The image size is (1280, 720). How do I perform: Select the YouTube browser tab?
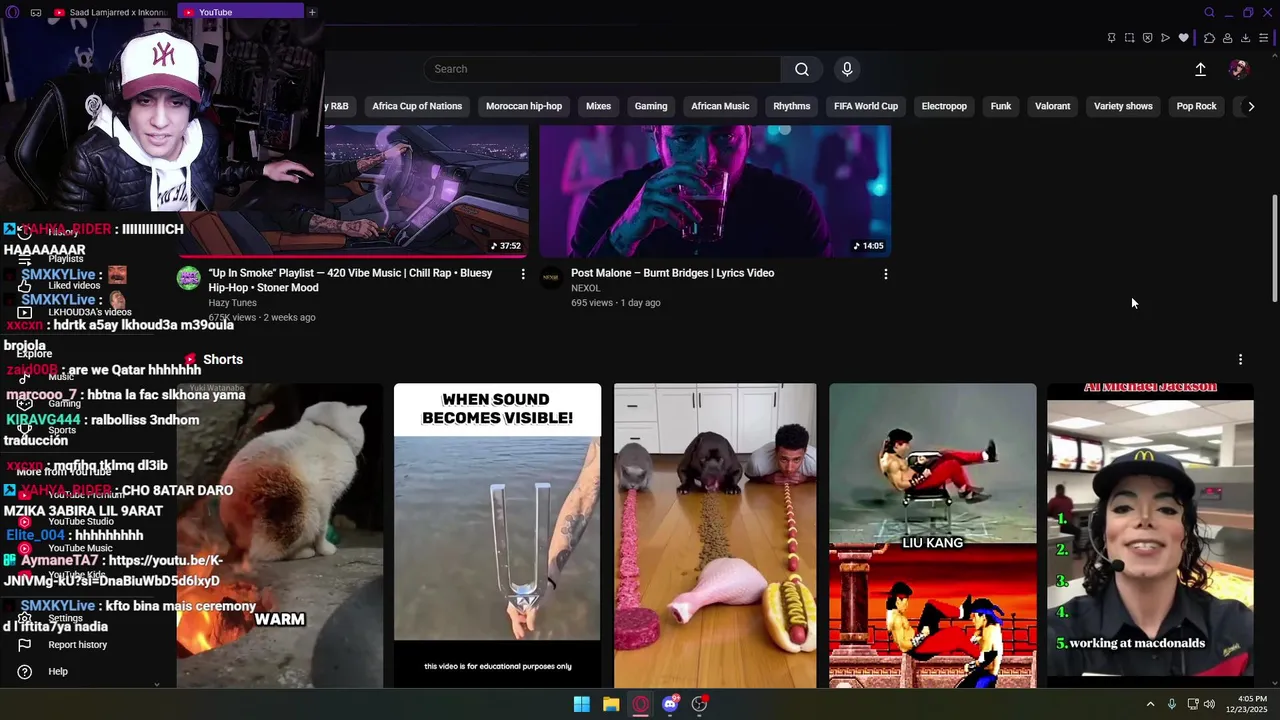pos(241,12)
